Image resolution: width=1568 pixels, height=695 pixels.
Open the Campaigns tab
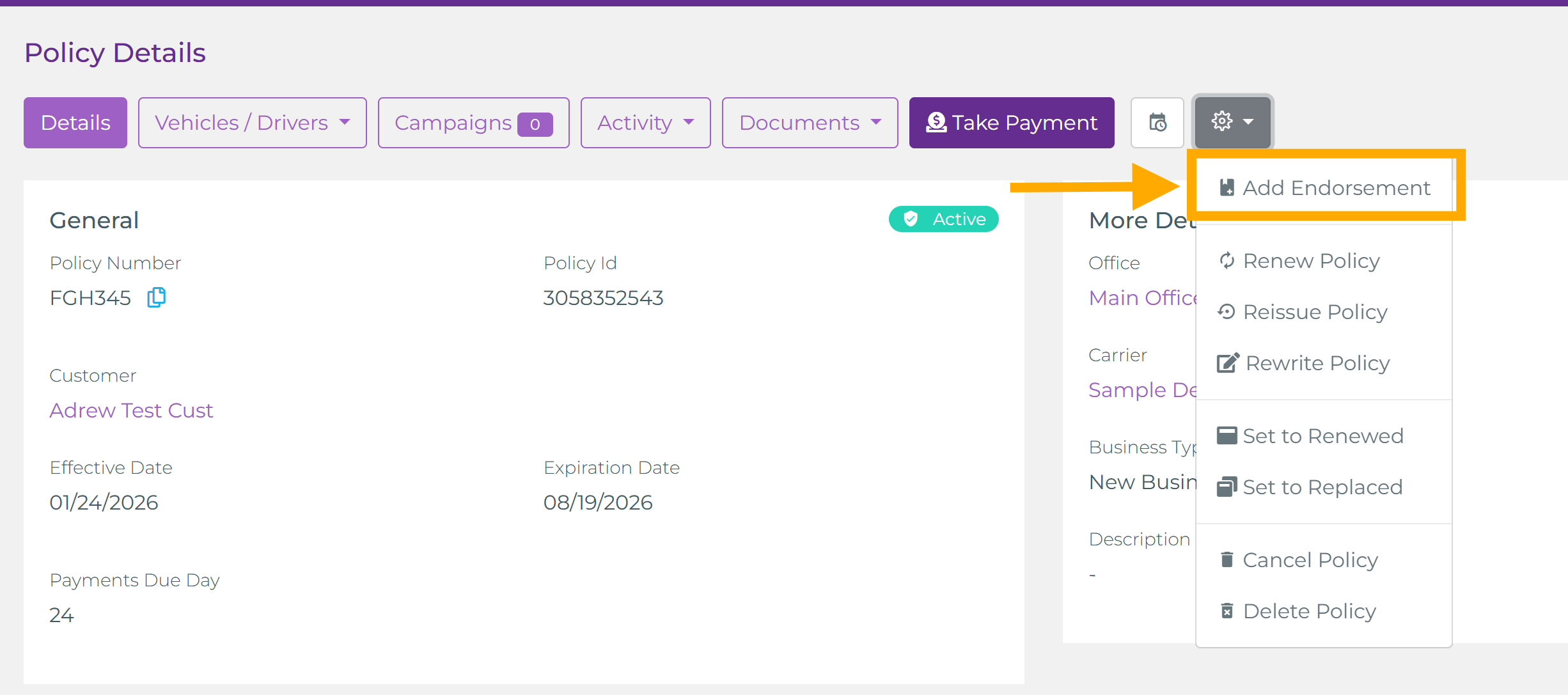click(x=473, y=122)
